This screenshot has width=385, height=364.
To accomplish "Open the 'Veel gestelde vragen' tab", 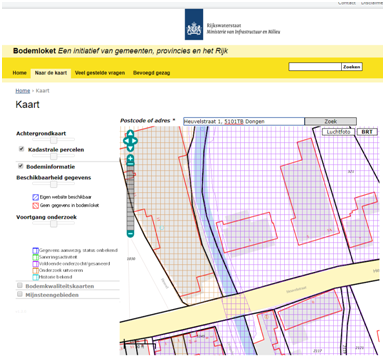I will [x=100, y=73].
